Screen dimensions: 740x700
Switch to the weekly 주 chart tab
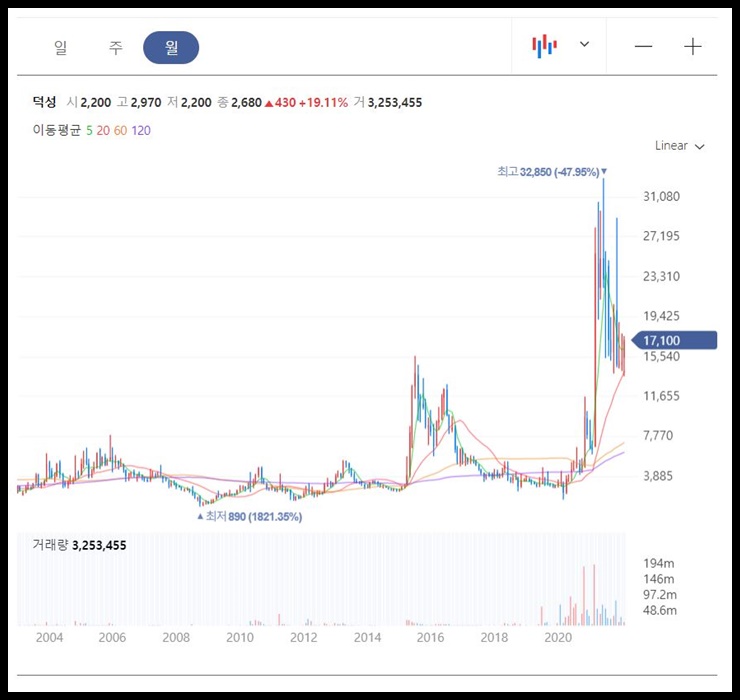coord(116,48)
